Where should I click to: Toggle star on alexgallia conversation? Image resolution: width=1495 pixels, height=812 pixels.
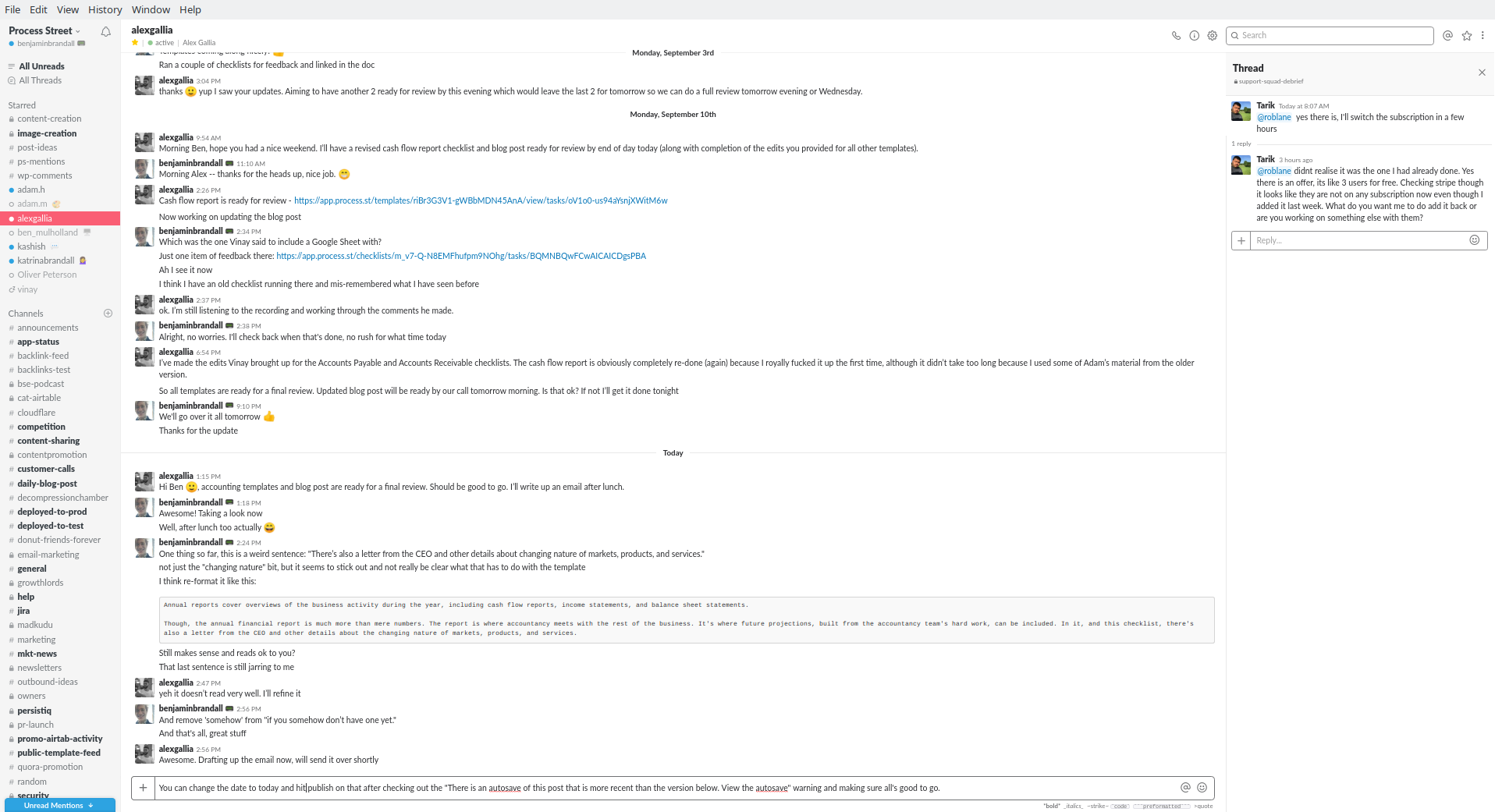[135, 43]
